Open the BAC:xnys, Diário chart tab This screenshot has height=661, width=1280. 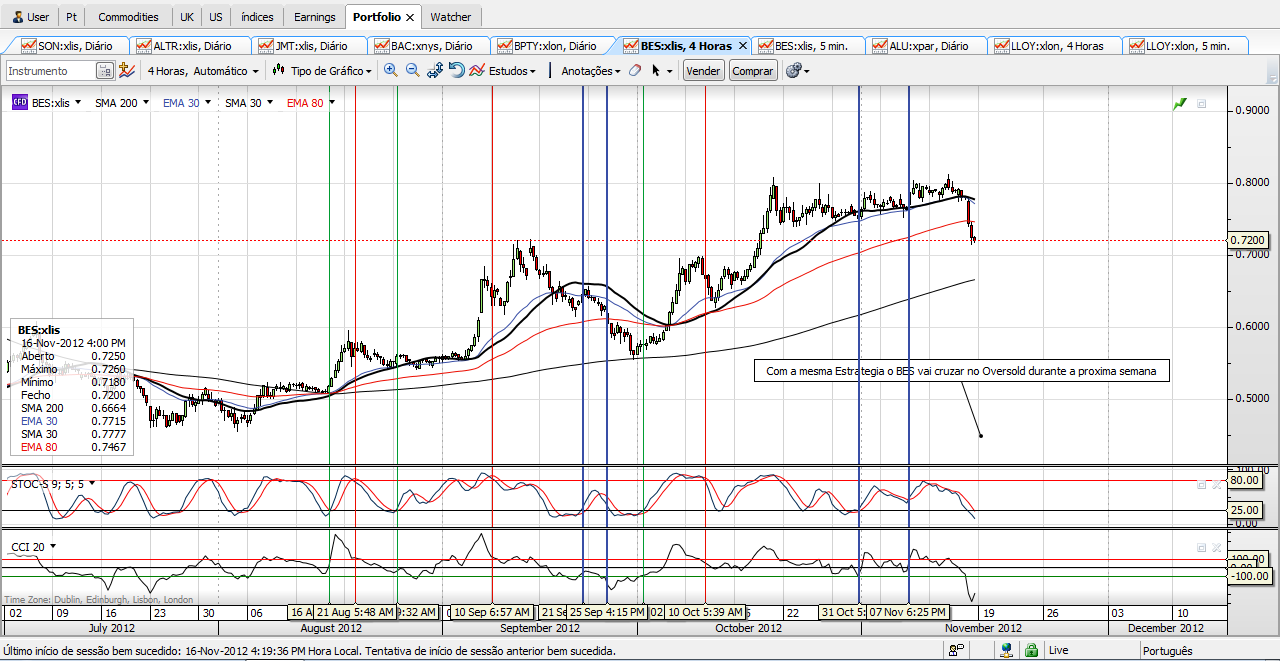point(431,46)
